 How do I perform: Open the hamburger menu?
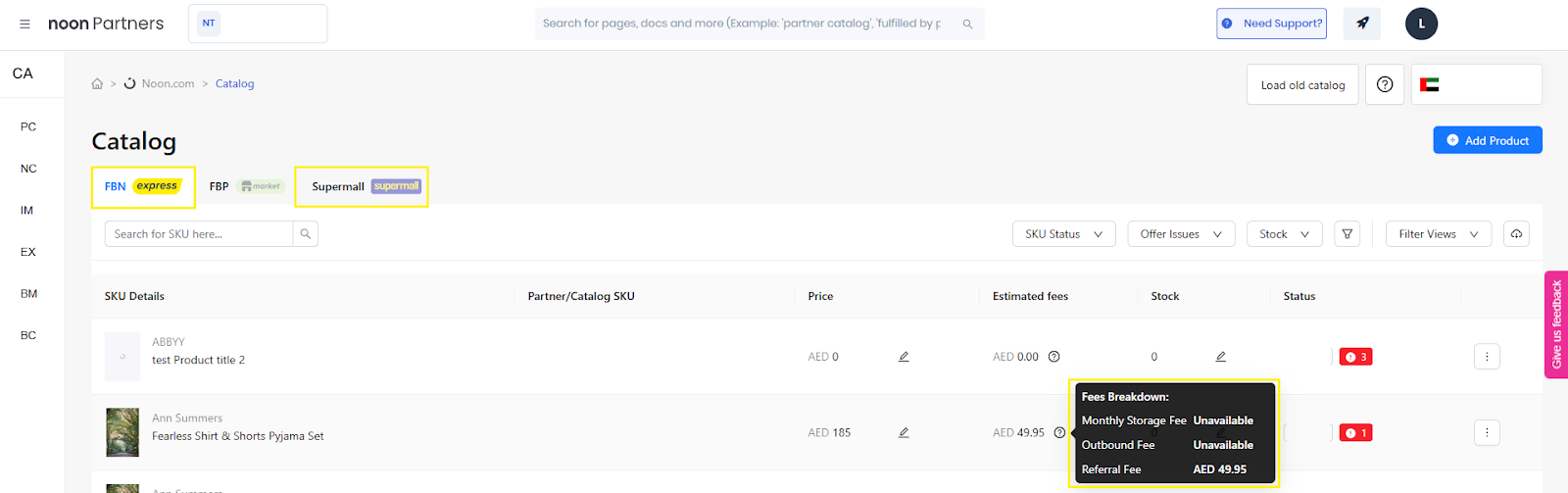[24, 24]
